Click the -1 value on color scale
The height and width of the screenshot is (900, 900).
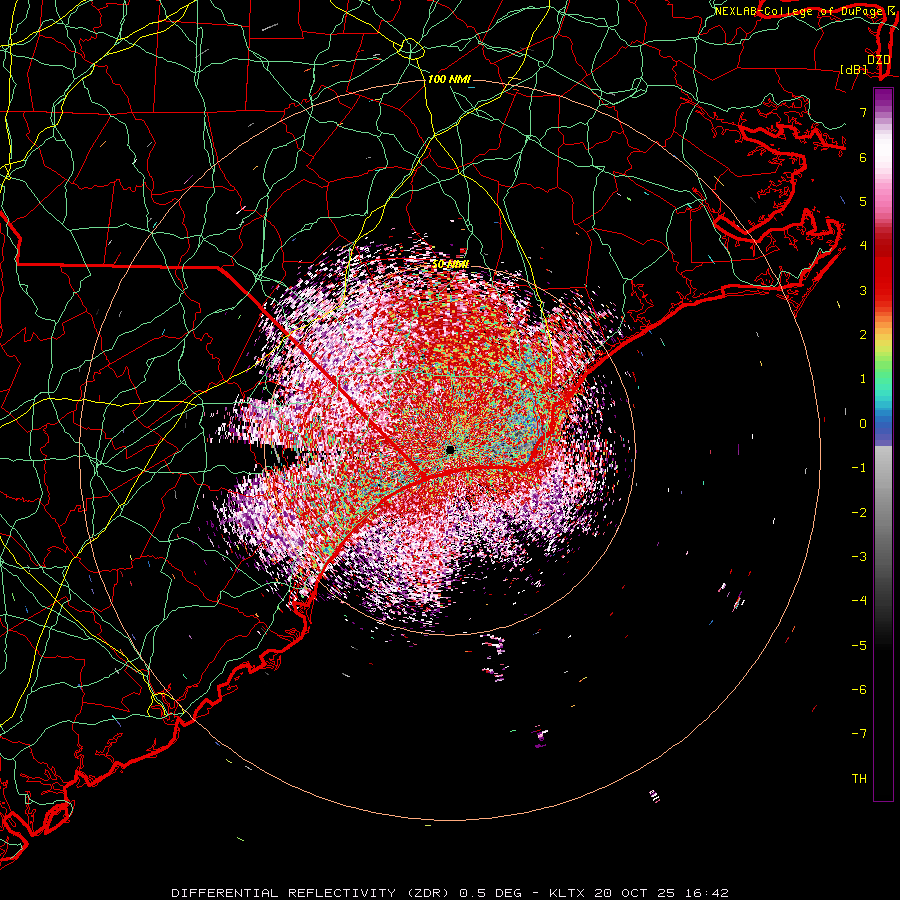click(x=859, y=468)
